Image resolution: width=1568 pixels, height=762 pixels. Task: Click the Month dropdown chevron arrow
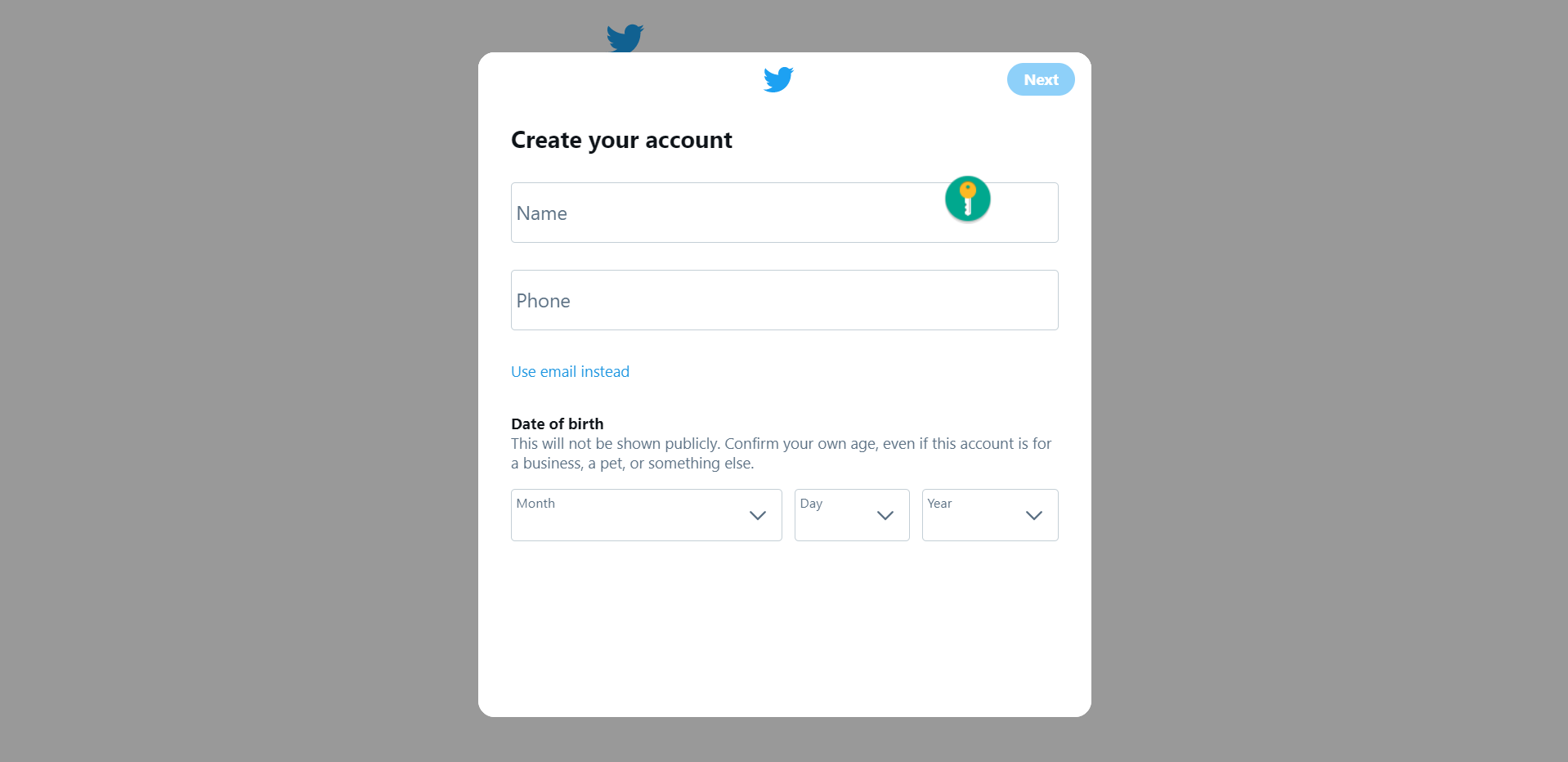[x=758, y=516]
